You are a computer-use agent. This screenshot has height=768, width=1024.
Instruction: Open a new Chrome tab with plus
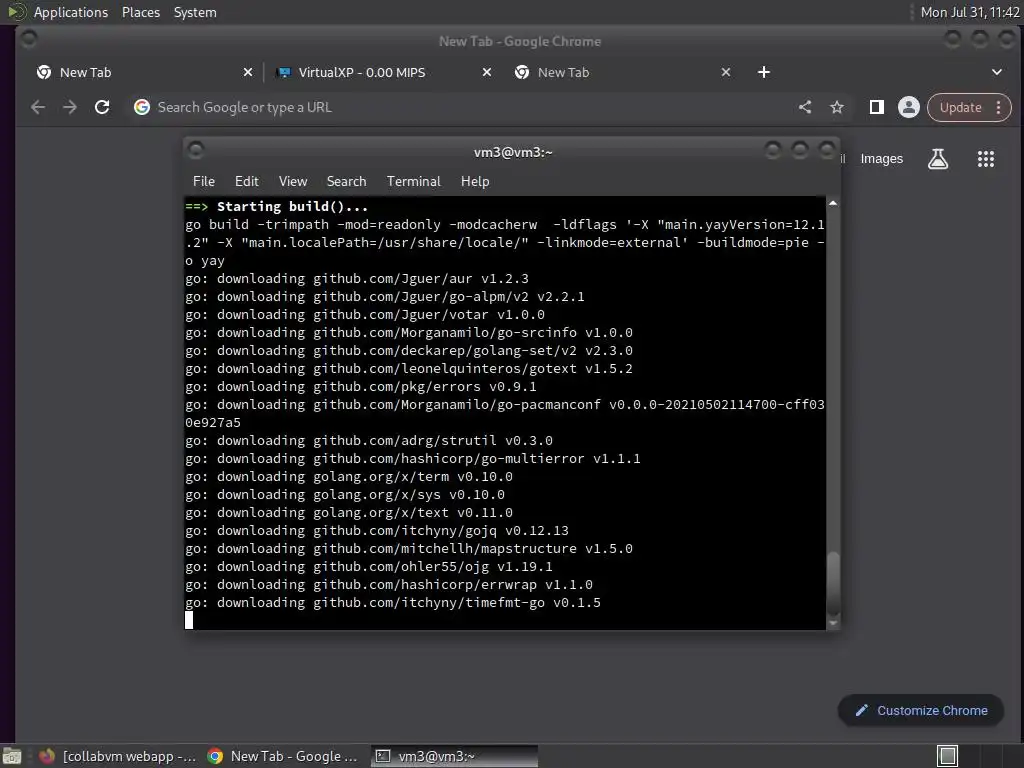pyautogui.click(x=763, y=72)
